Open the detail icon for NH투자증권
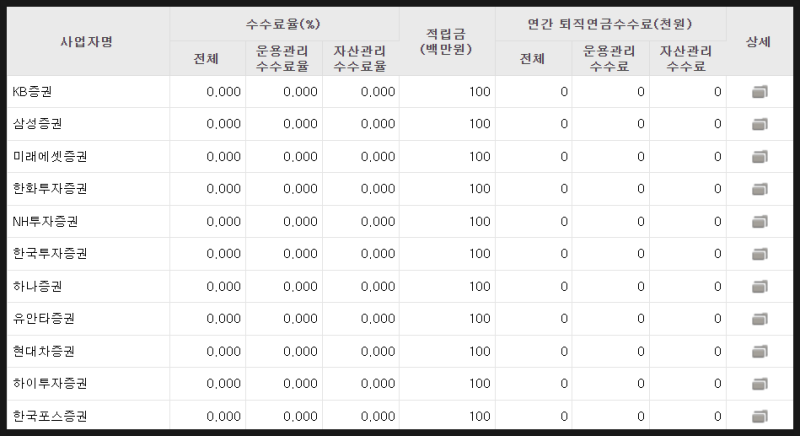Viewport: 800px width, 436px height. [760, 222]
